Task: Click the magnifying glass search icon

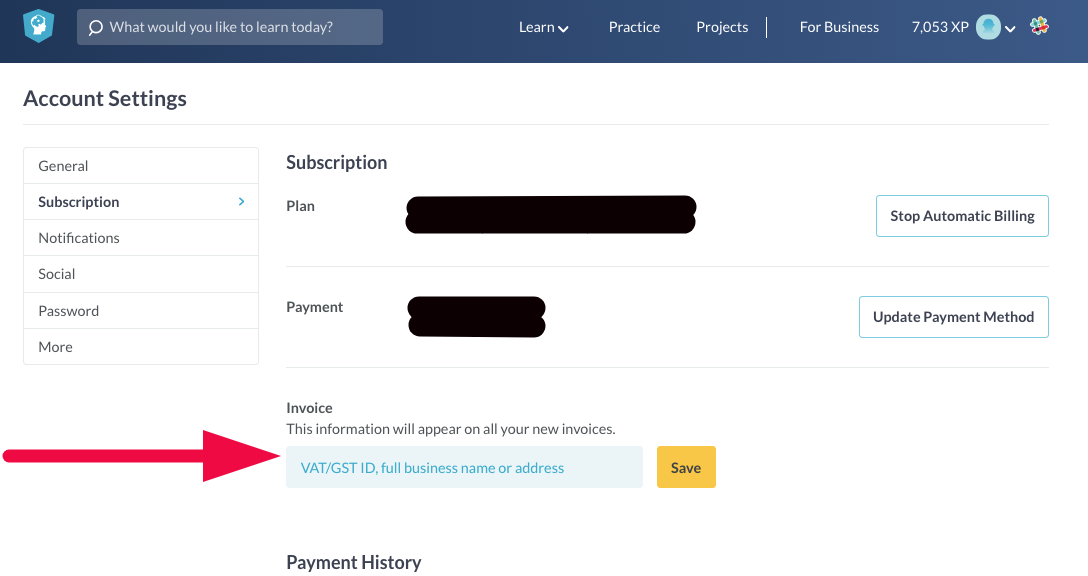Action: (x=96, y=28)
